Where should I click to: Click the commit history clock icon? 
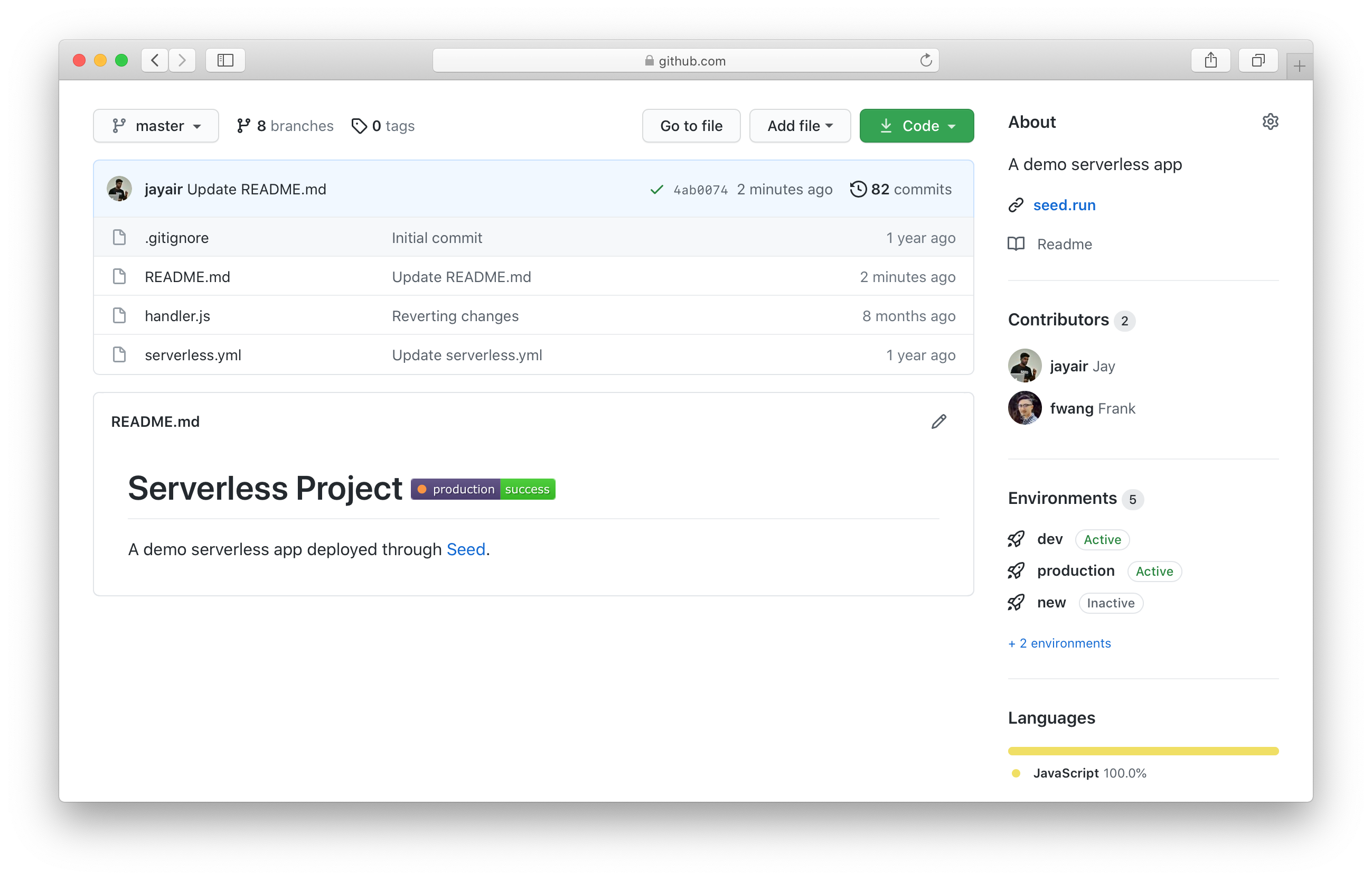[x=858, y=189]
